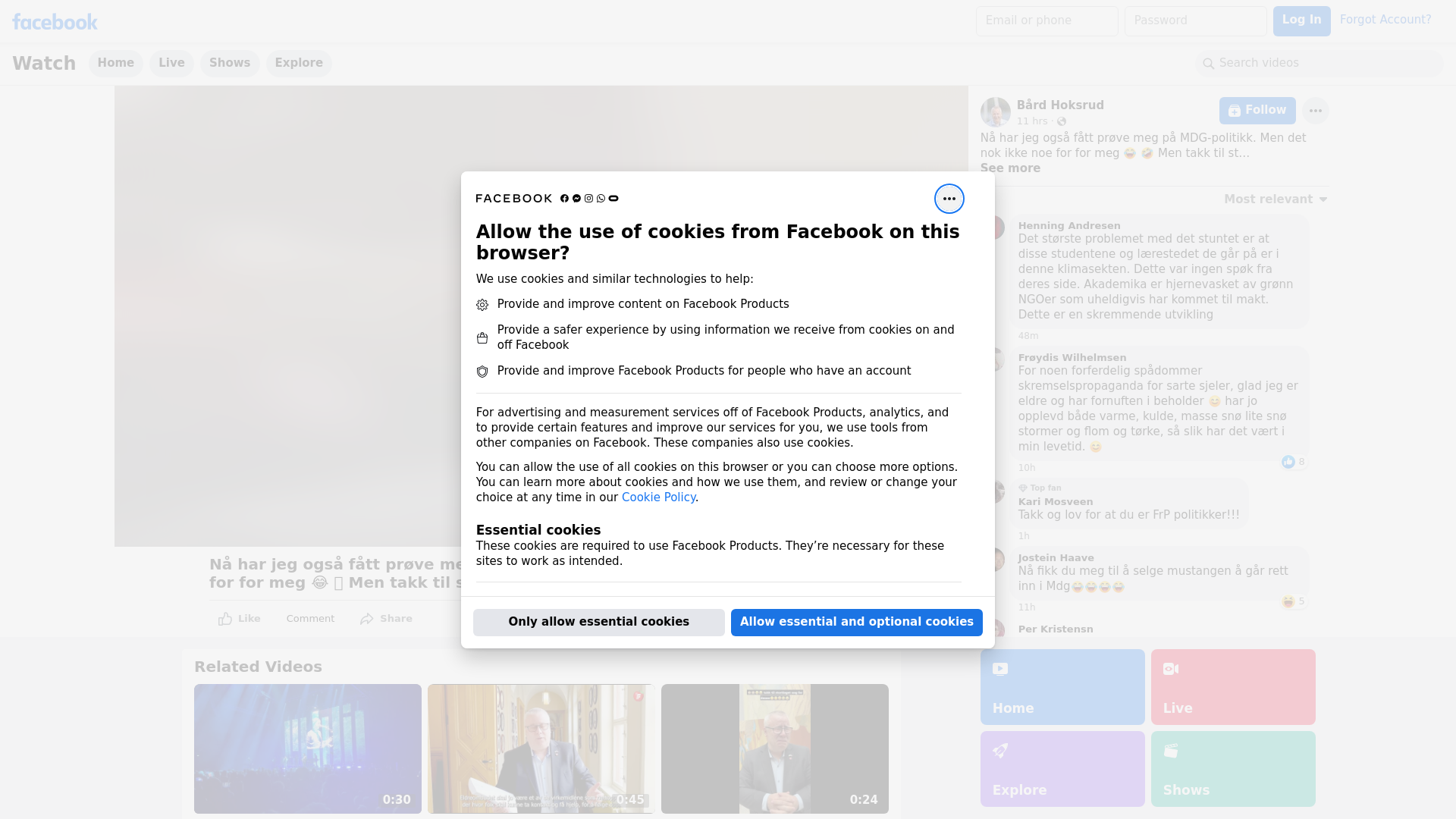
Task: Open the Cookie Policy link
Action: (x=657, y=497)
